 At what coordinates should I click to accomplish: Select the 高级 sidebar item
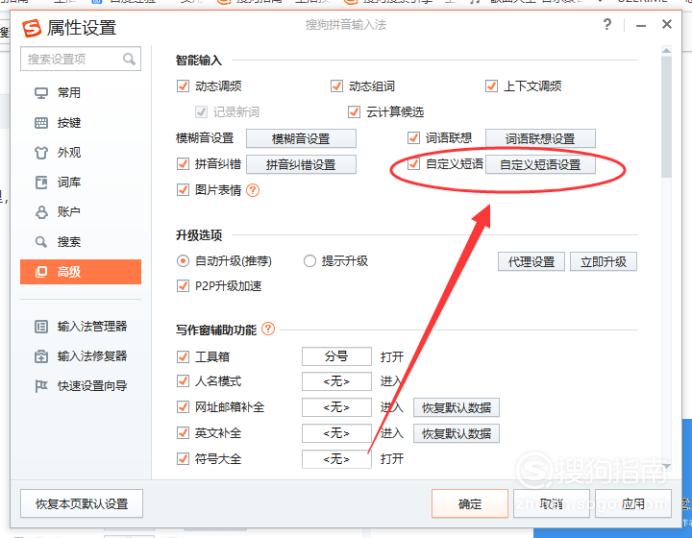tap(81, 272)
